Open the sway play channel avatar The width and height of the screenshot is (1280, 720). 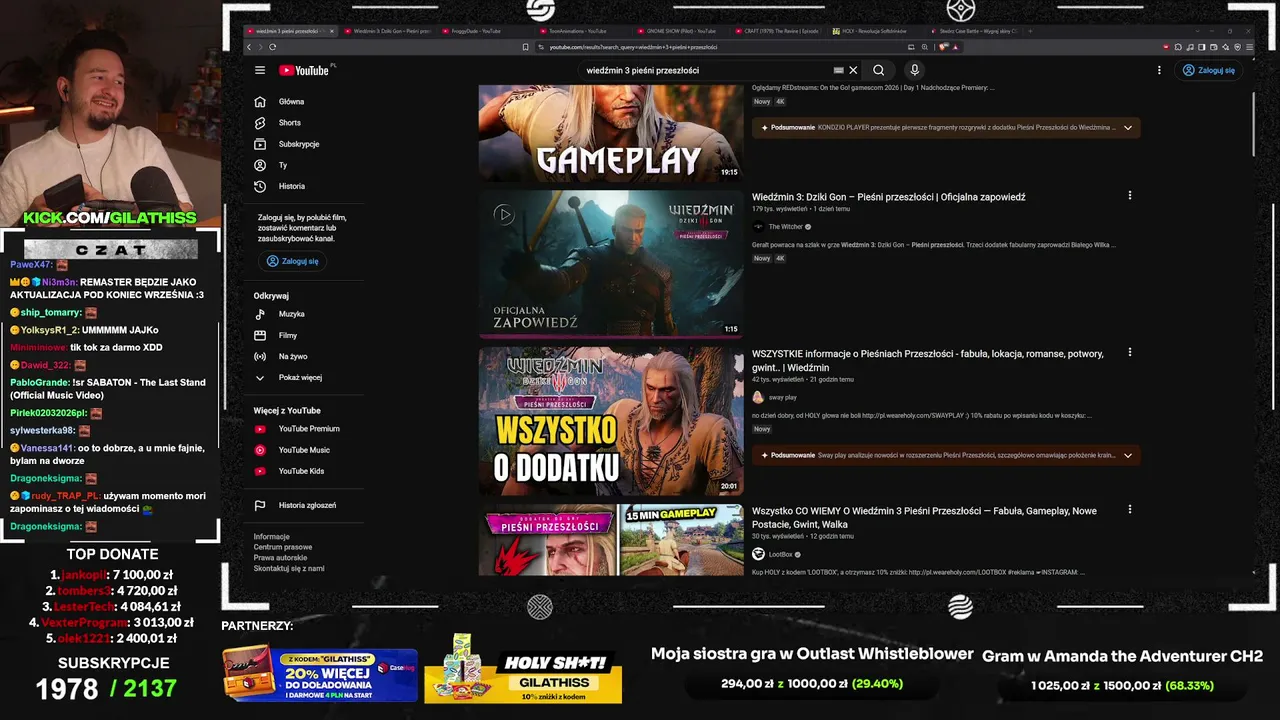758,397
